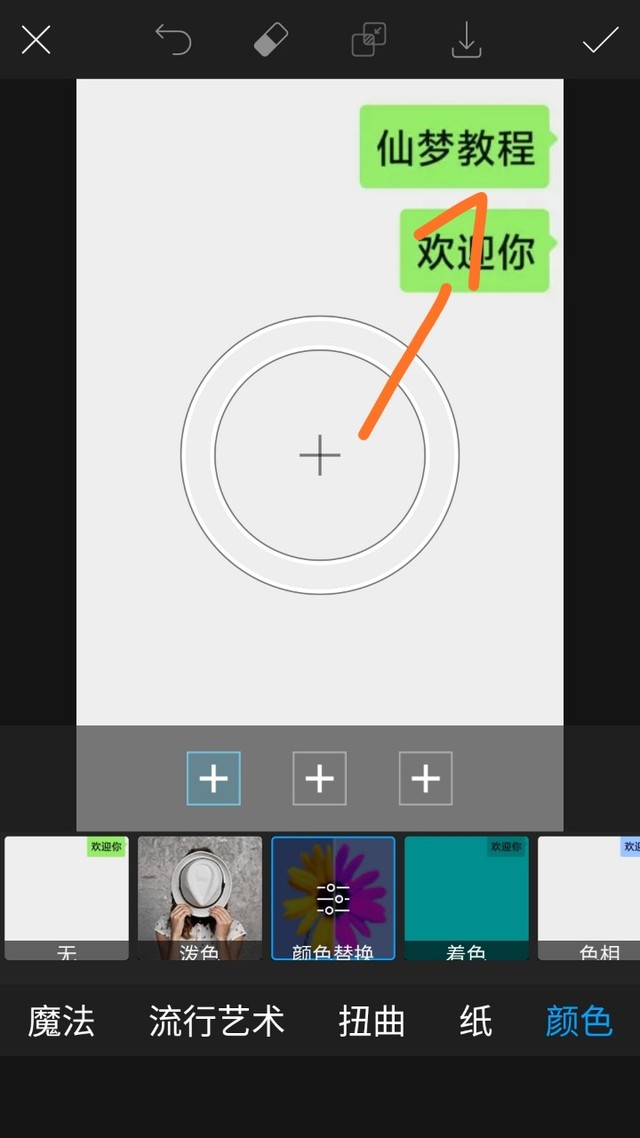Image resolution: width=640 pixels, height=1138 pixels.
Task: Switch to the 魔法 category tab
Action: (61, 1021)
